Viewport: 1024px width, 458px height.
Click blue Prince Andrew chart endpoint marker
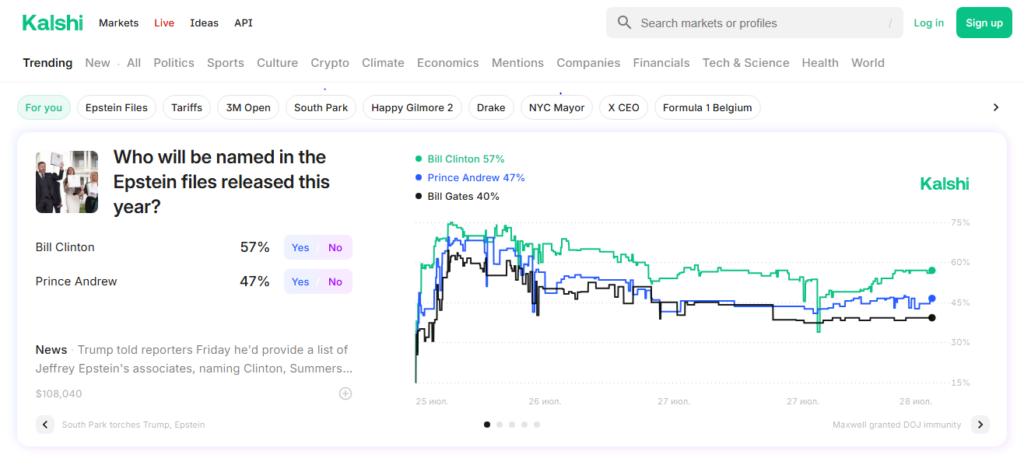click(x=932, y=299)
